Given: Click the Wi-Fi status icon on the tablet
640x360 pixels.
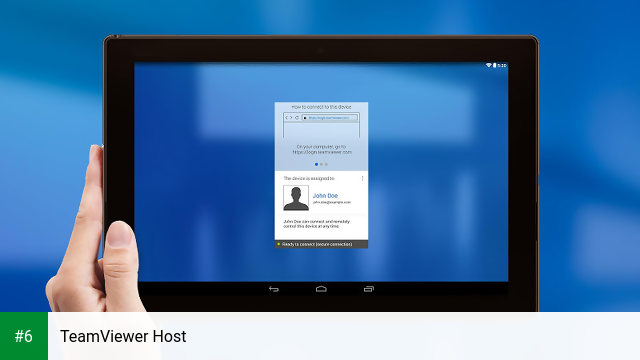Looking at the screenshot, I should click(x=488, y=65).
